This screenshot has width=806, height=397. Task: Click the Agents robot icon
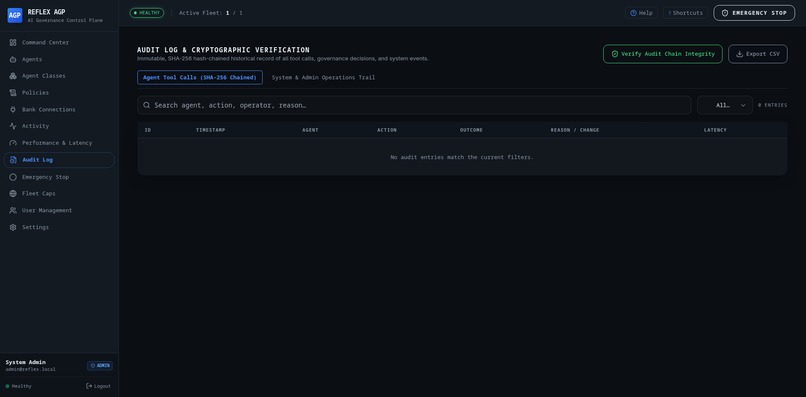pyautogui.click(x=13, y=59)
